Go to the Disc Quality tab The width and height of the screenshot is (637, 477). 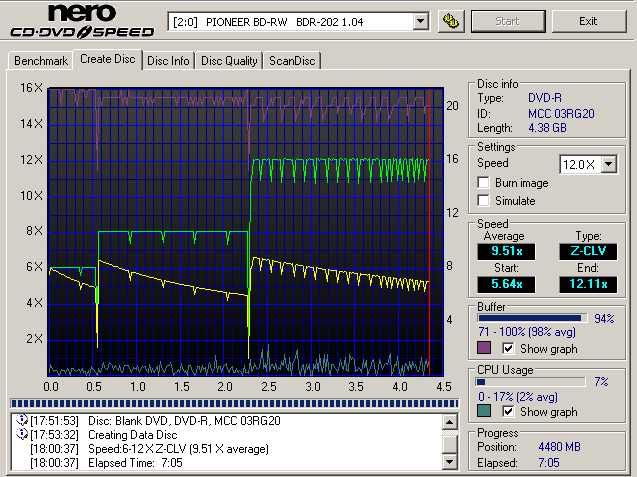pyautogui.click(x=229, y=61)
